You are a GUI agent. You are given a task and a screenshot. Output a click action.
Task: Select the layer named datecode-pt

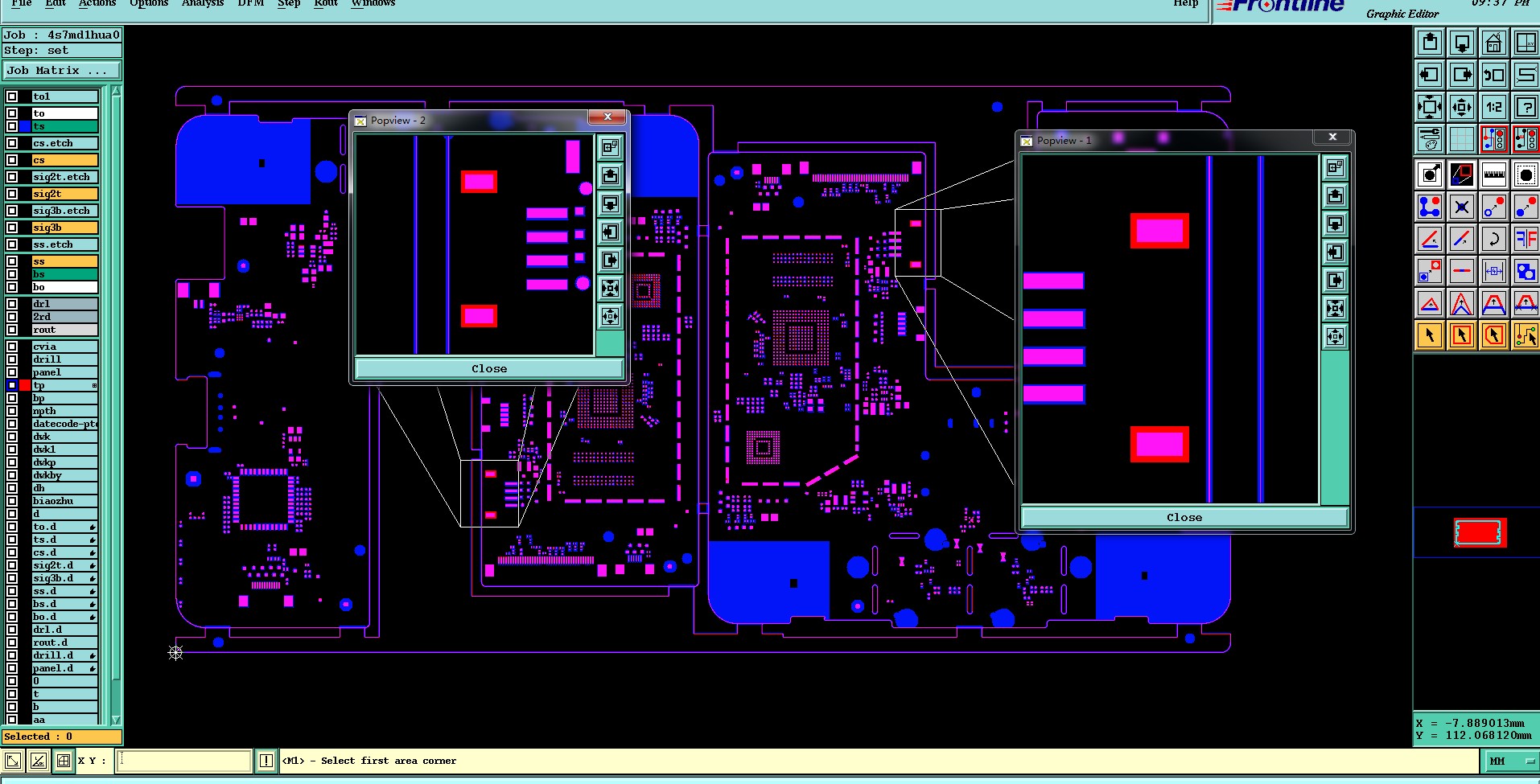(64, 424)
